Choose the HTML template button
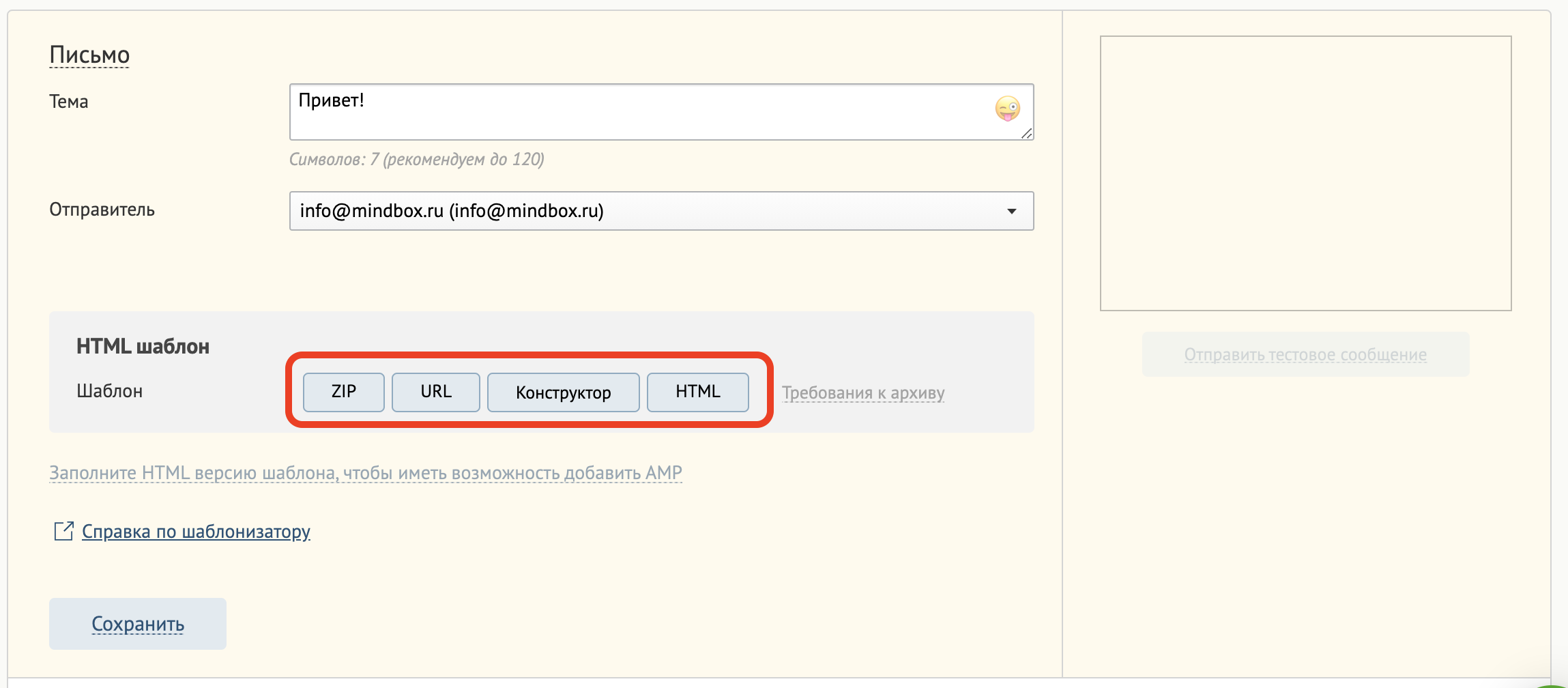Image resolution: width=1568 pixels, height=688 pixels. pos(698,392)
